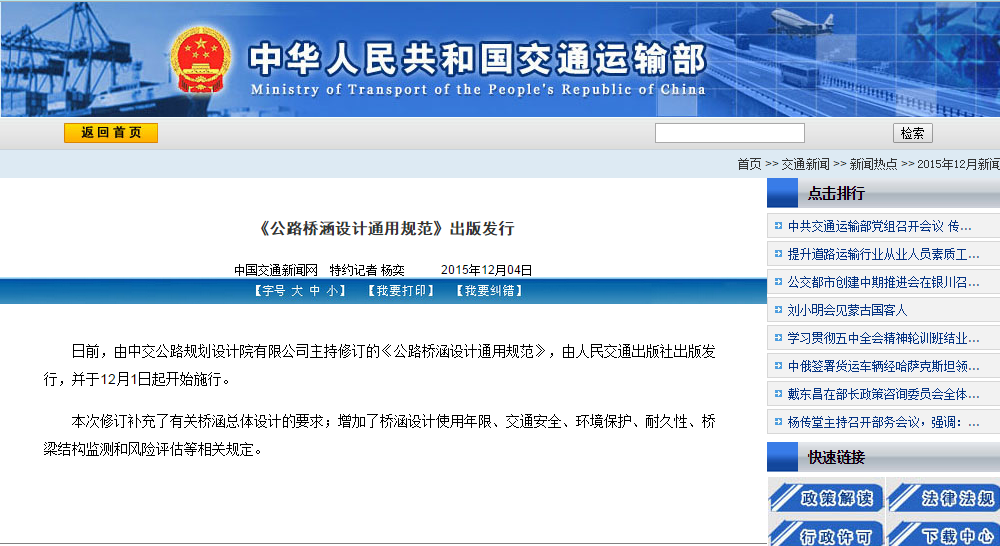The width and height of the screenshot is (1000, 546).
Task: Click bullet icon beside 学习贯彻五中全会 item
Action: 778,337
